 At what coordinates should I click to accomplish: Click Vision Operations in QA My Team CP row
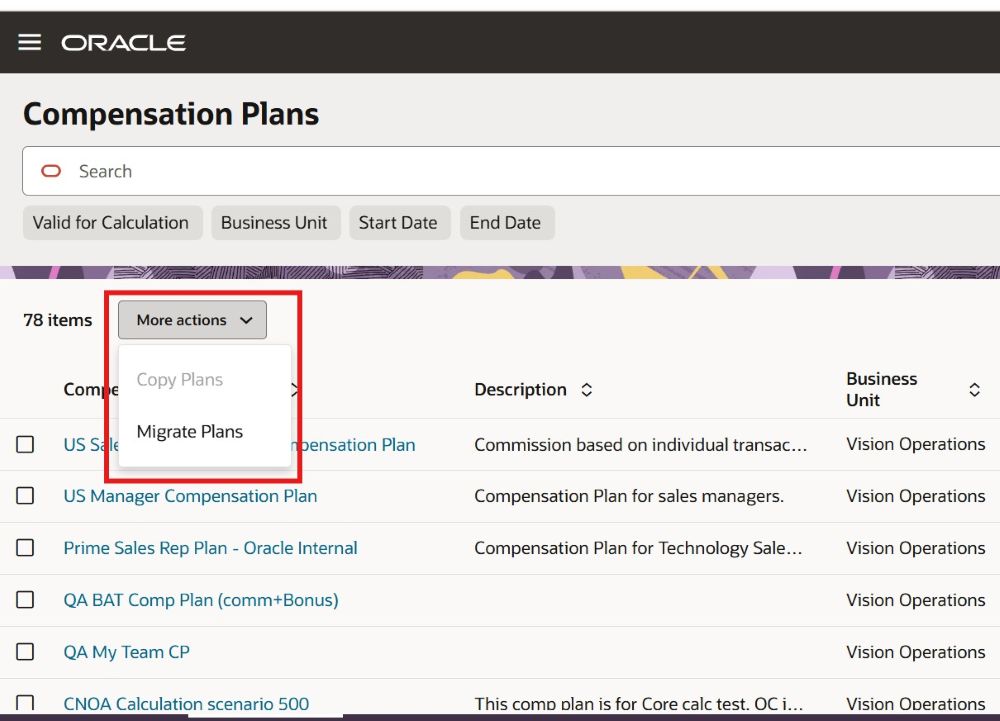[x=915, y=652]
